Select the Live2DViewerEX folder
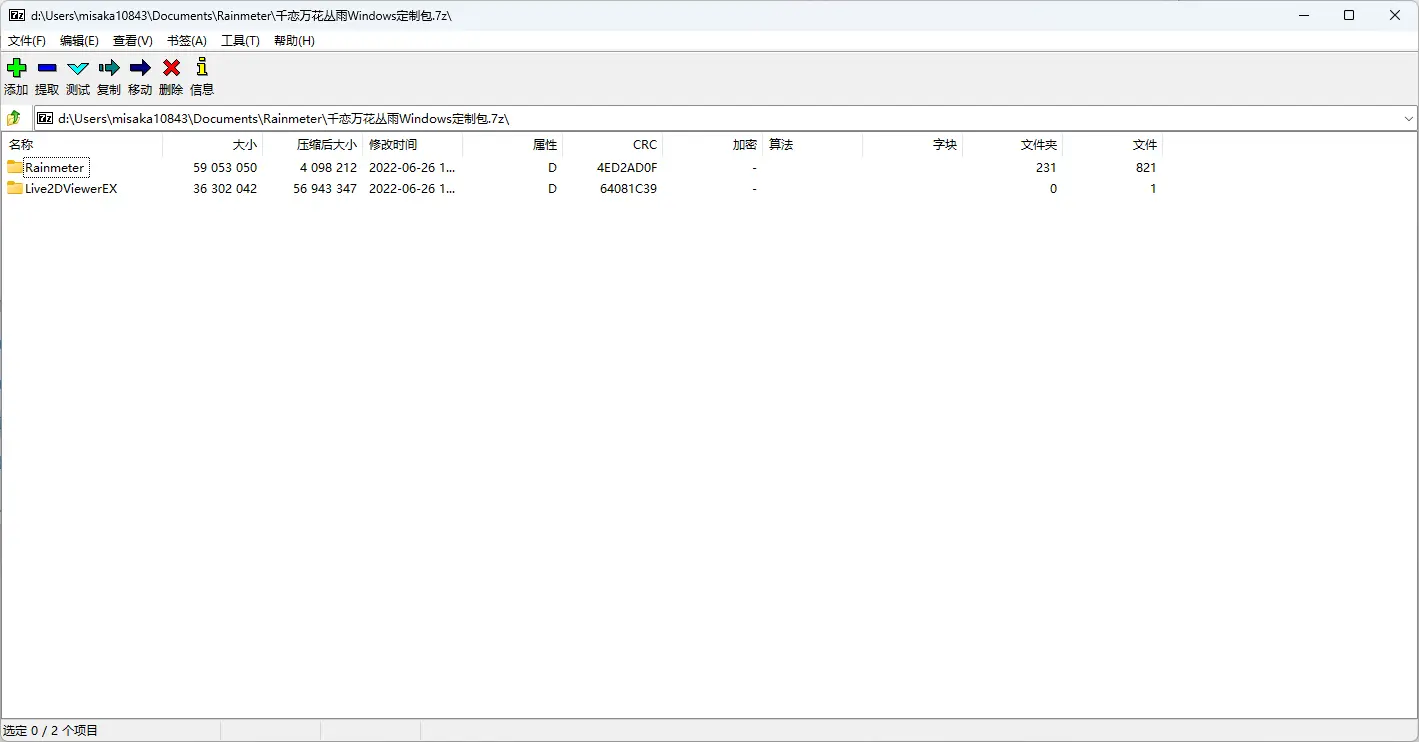 click(70, 189)
